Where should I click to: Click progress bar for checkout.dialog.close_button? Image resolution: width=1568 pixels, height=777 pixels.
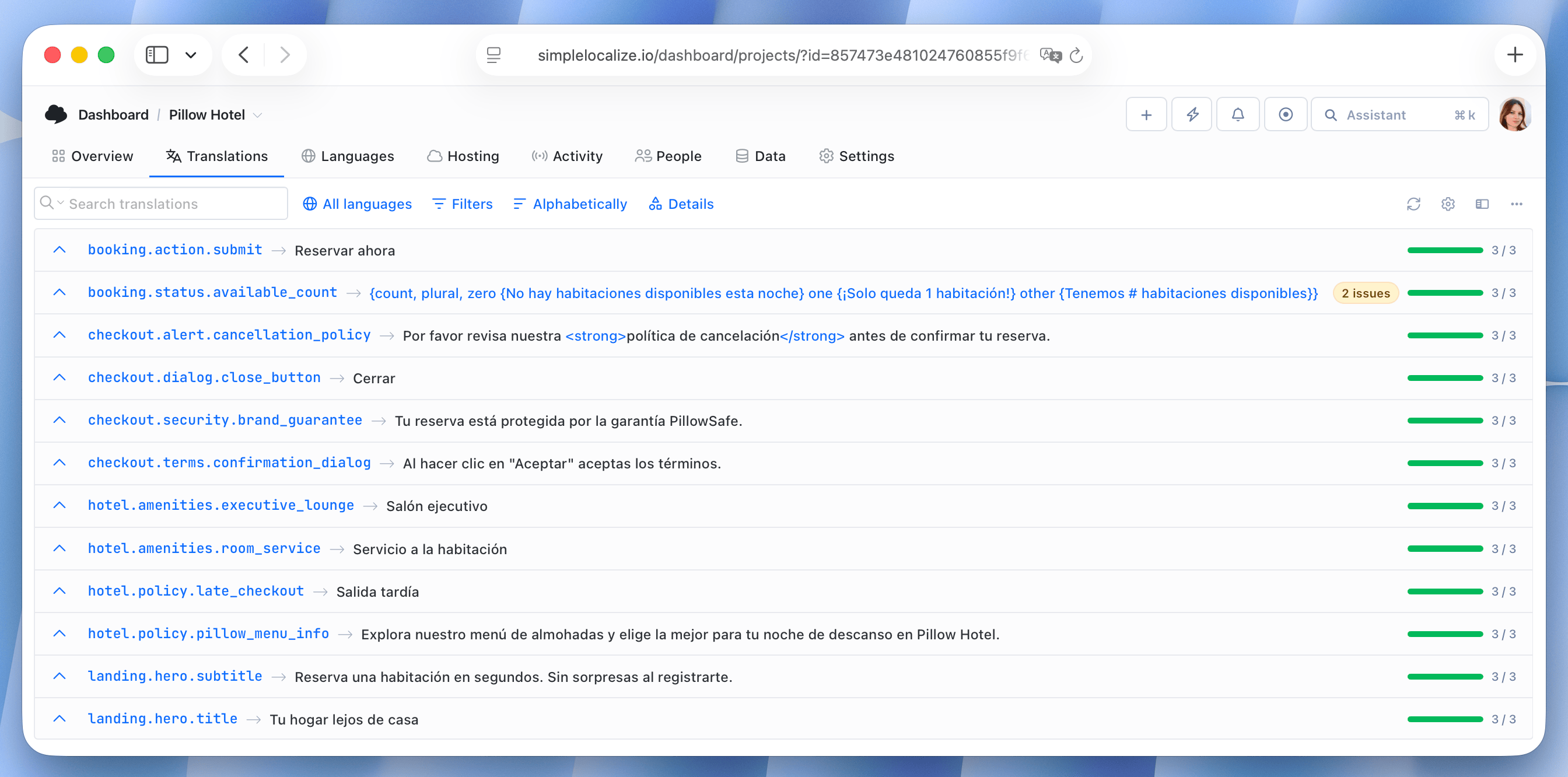[1445, 378]
